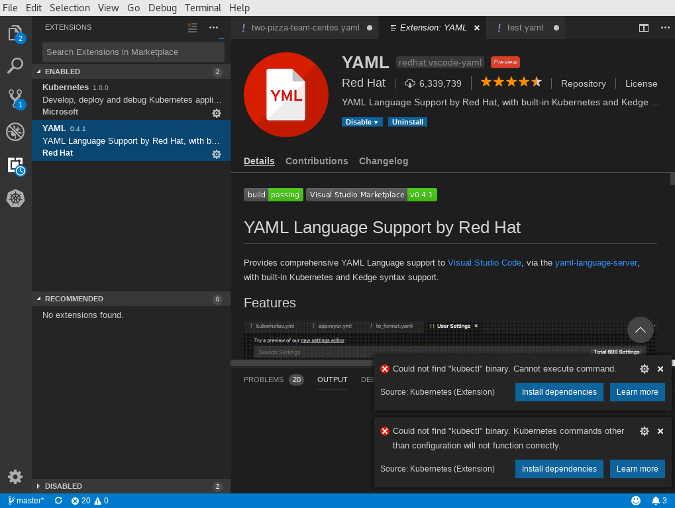This screenshot has height=508, width=675.
Task: Click Uninstall button for YAML extension
Action: [x=408, y=122]
